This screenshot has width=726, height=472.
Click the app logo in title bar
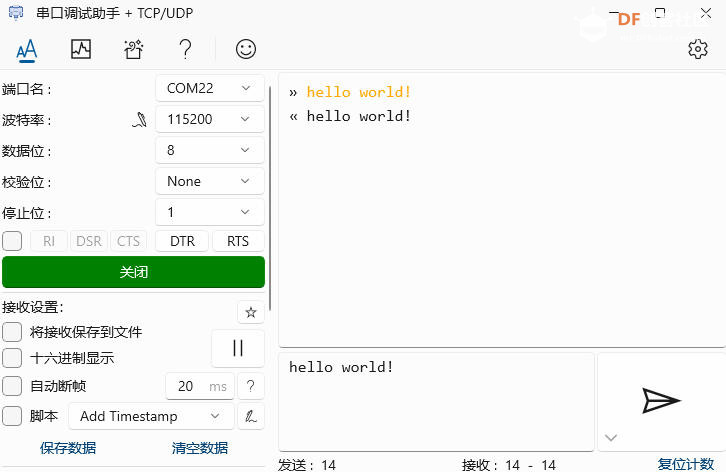pyautogui.click(x=16, y=13)
